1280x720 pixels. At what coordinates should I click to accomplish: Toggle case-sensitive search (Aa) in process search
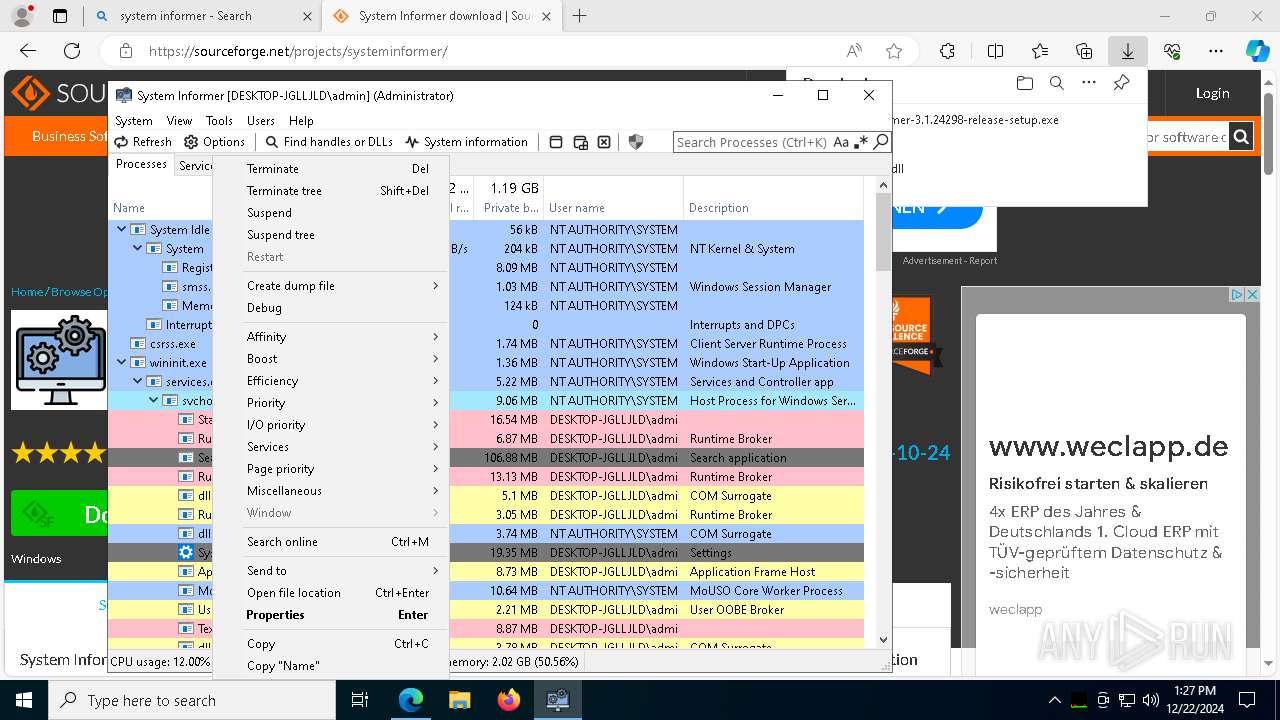click(x=841, y=142)
